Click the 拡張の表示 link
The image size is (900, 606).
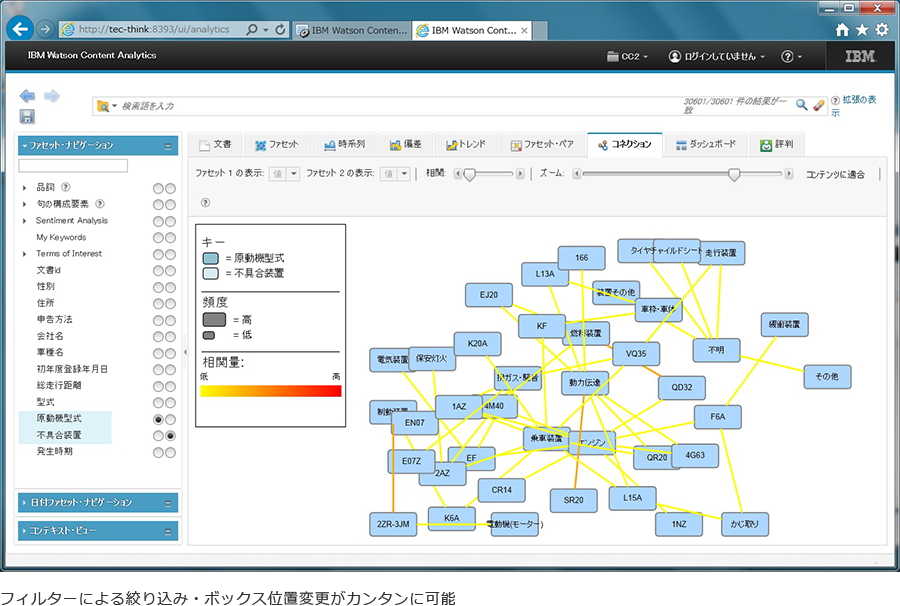point(856,106)
